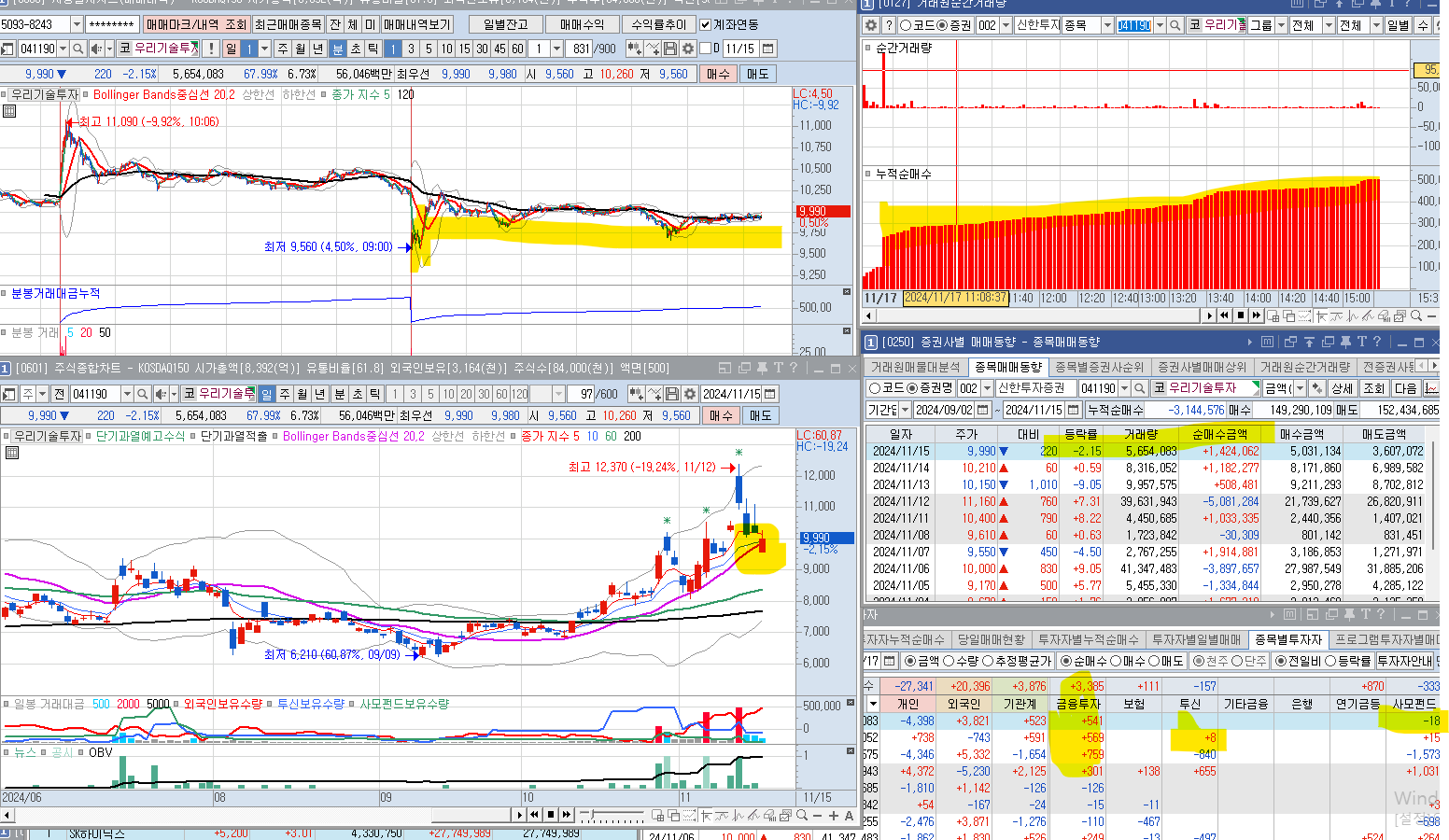Select 수량 radio in 종목별투자자 panel

tap(949, 662)
